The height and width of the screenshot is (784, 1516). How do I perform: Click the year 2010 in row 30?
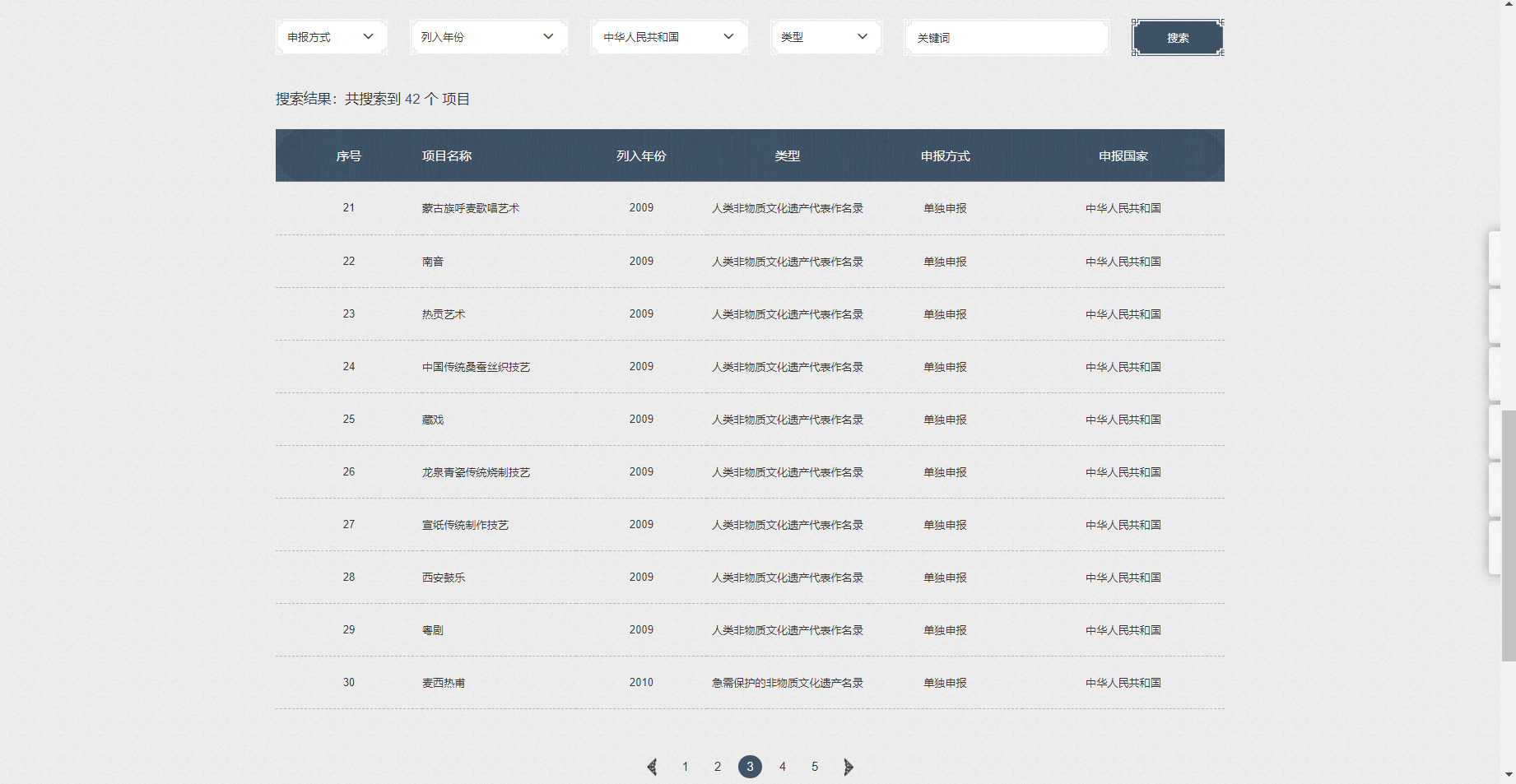pyautogui.click(x=641, y=683)
